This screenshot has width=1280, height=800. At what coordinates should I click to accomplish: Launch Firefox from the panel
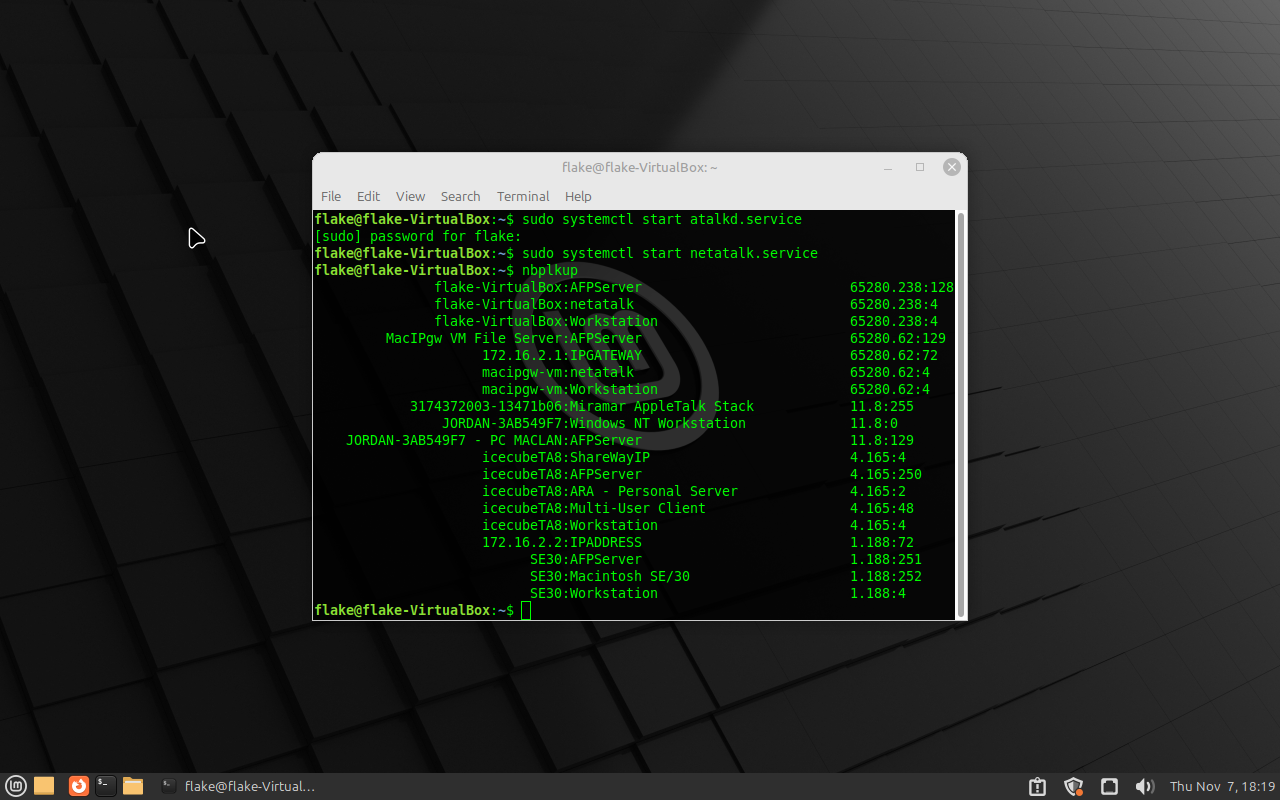point(79,786)
